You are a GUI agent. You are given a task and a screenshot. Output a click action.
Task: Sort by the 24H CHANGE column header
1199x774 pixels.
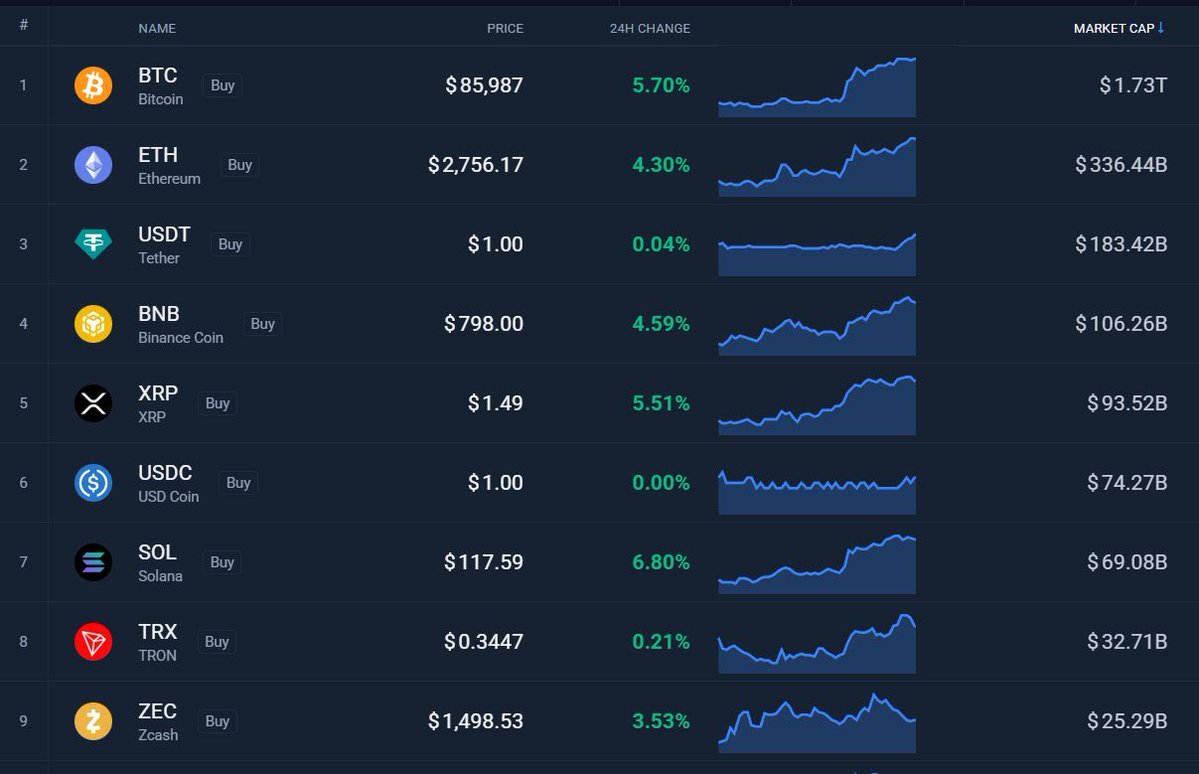(649, 28)
